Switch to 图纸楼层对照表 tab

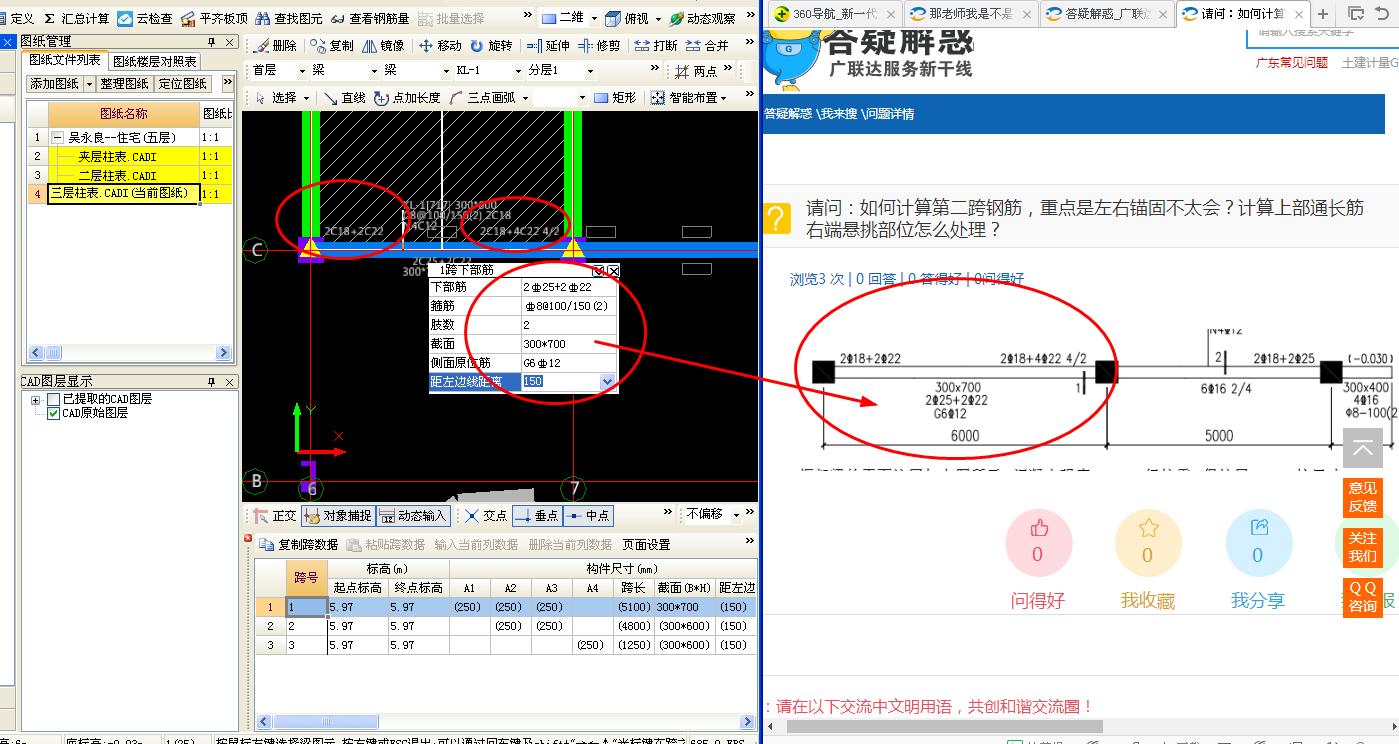pyautogui.click(x=155, y=62)
